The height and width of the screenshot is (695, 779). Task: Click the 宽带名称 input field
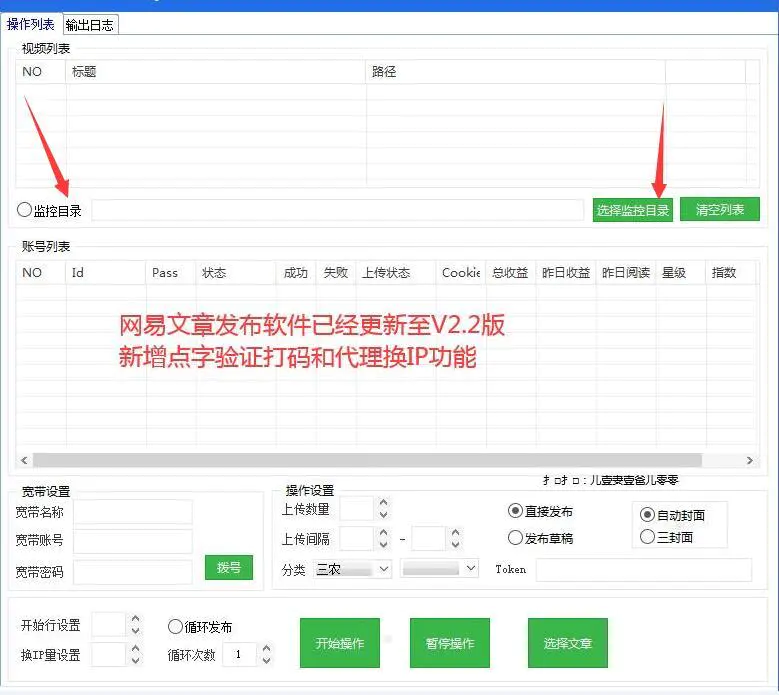pyautogui.click(x=133, y=512)
